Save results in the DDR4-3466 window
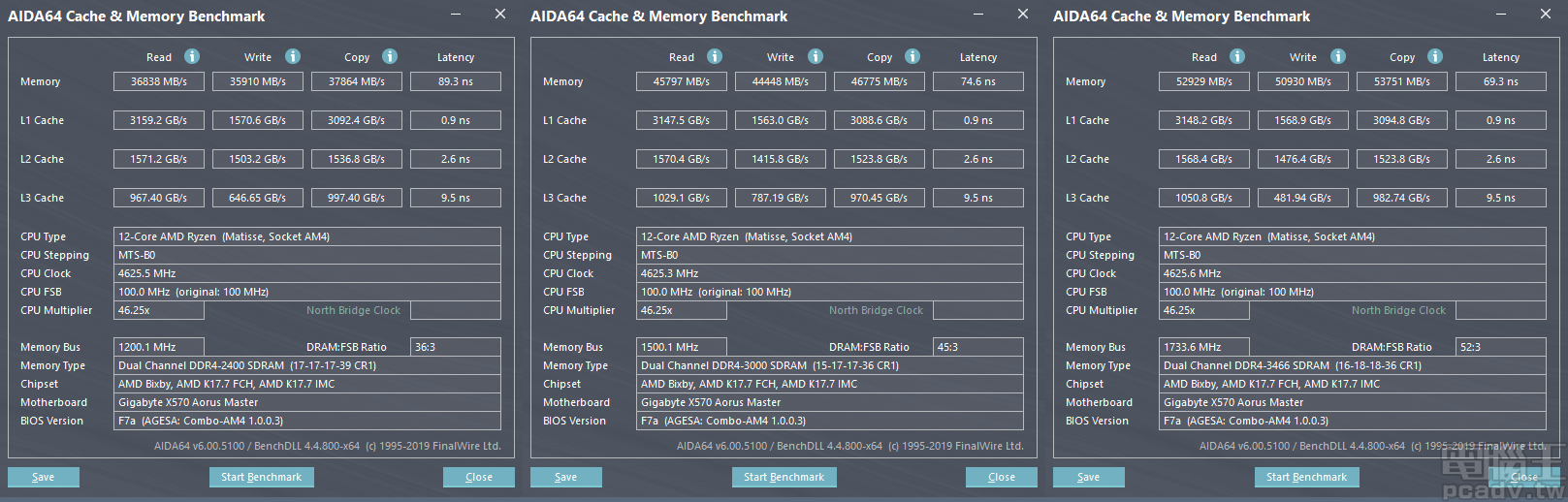 pyautogui.click(x=1089, y=477)
